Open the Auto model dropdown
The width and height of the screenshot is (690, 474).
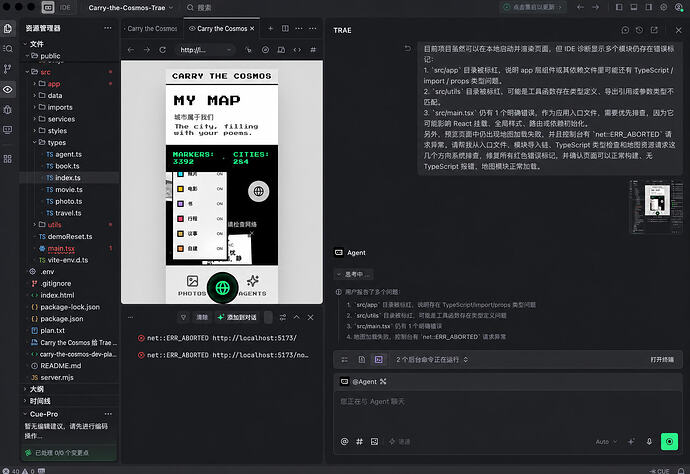tap(606, 441)
